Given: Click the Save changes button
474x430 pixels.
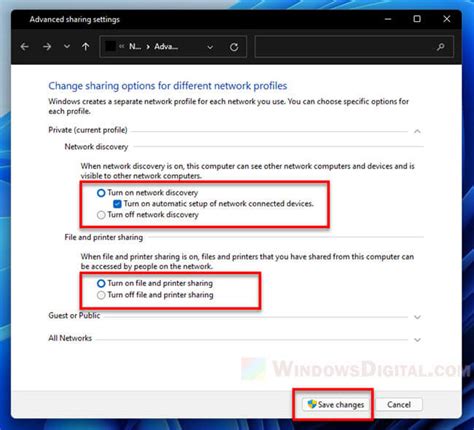Looking at the screenshot, I should (x=336, y=405).
